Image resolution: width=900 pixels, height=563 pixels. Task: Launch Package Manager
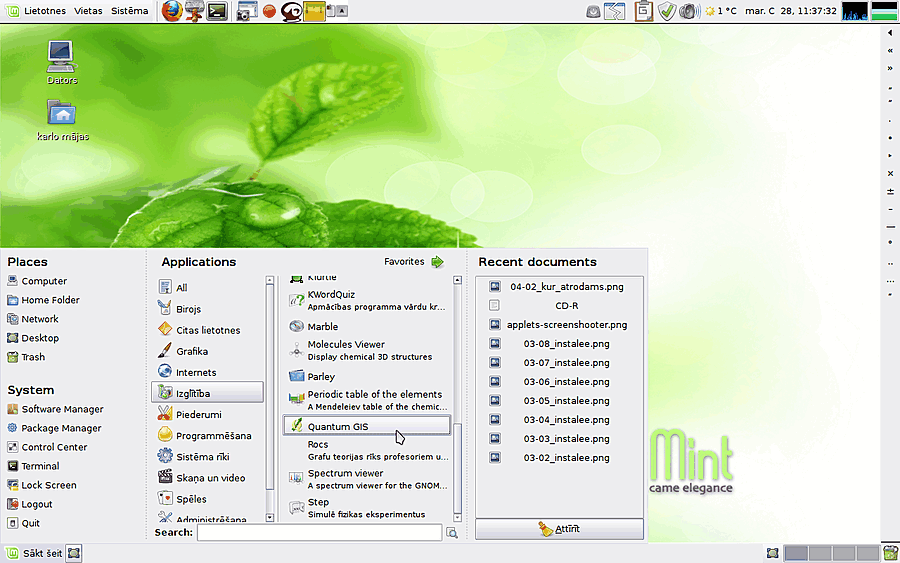[x=55, y=428]
